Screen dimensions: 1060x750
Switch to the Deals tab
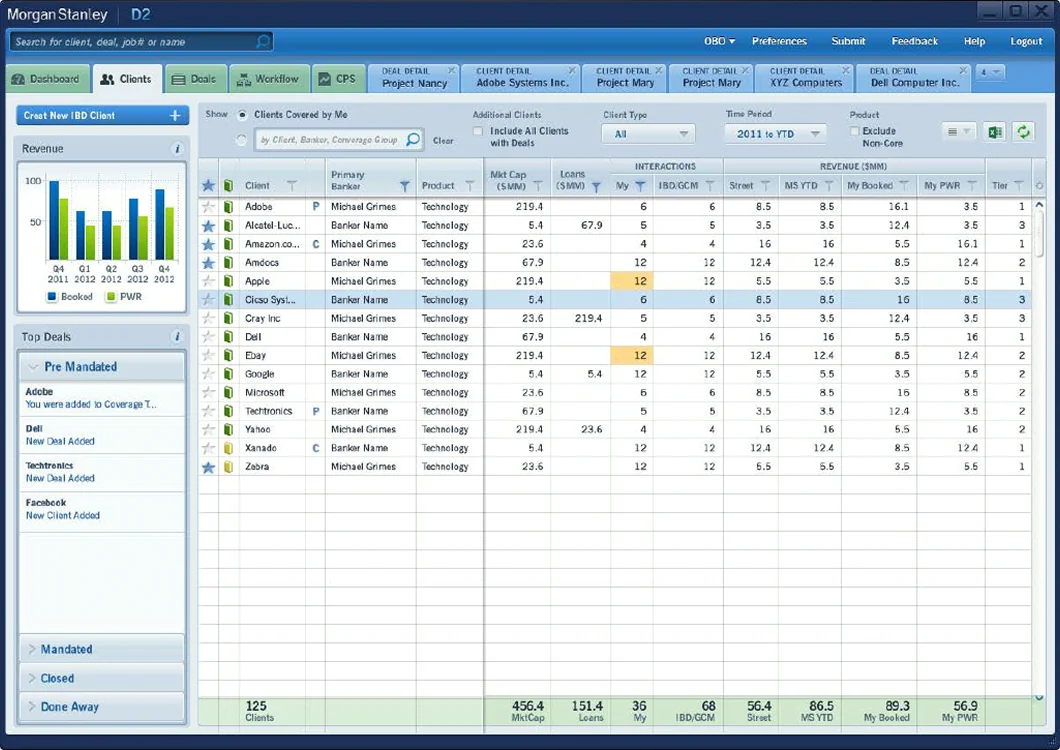[195, 79]
